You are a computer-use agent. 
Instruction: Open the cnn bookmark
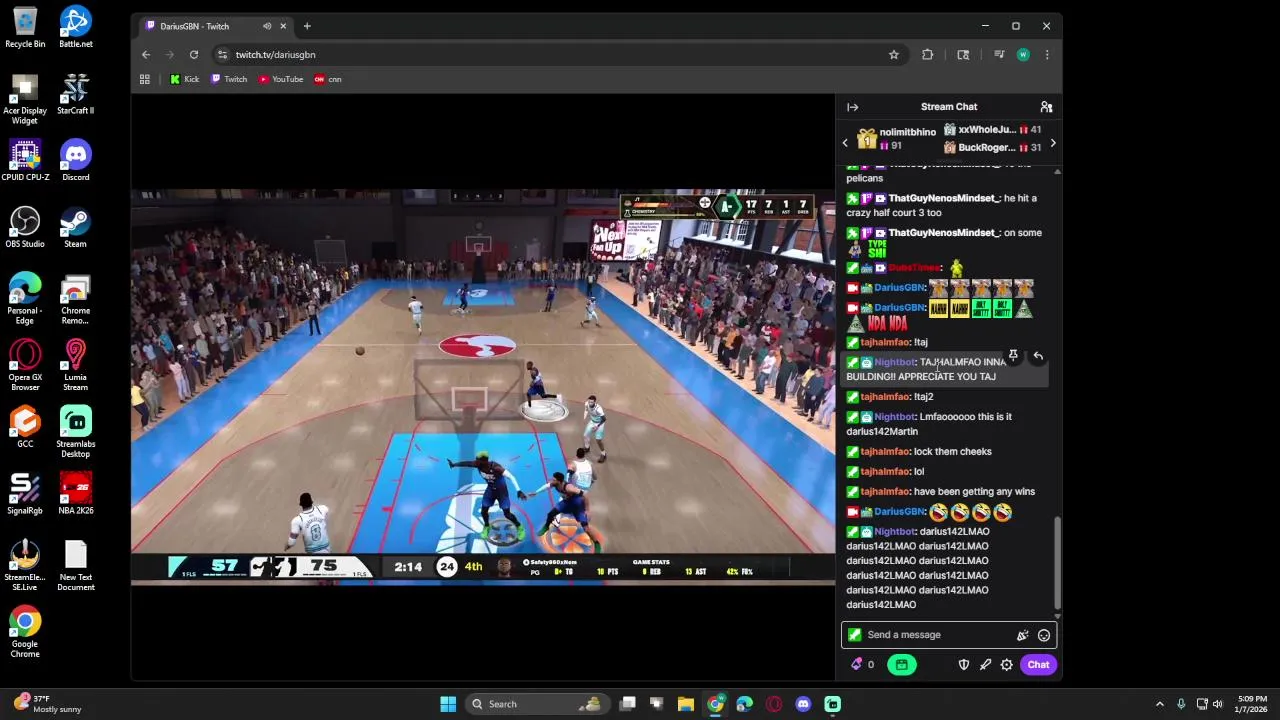pos(328,79)
